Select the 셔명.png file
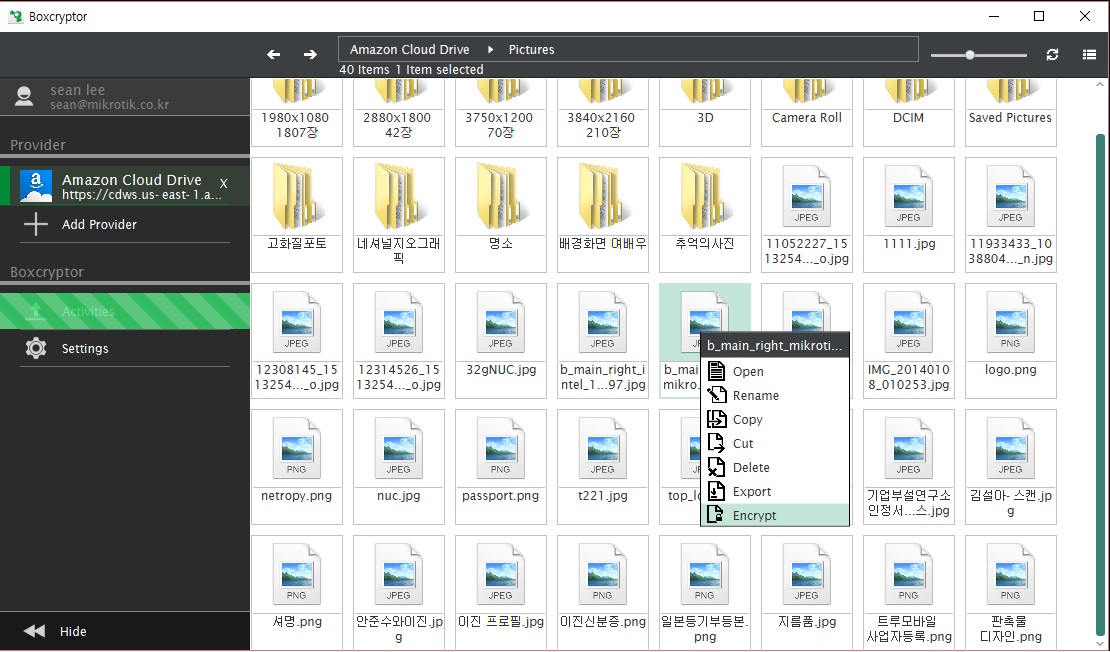Viewport: 1110px width, 652px height. pyautogui.click(x=297, y=593)
